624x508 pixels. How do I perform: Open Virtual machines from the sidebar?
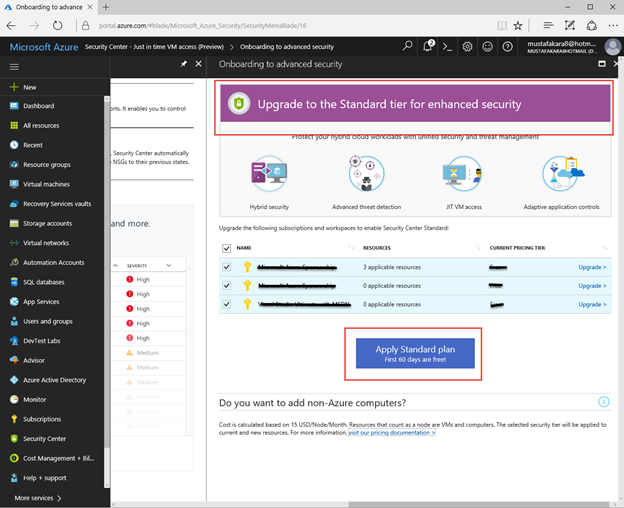pyautogui.click(x=46, y=184)
